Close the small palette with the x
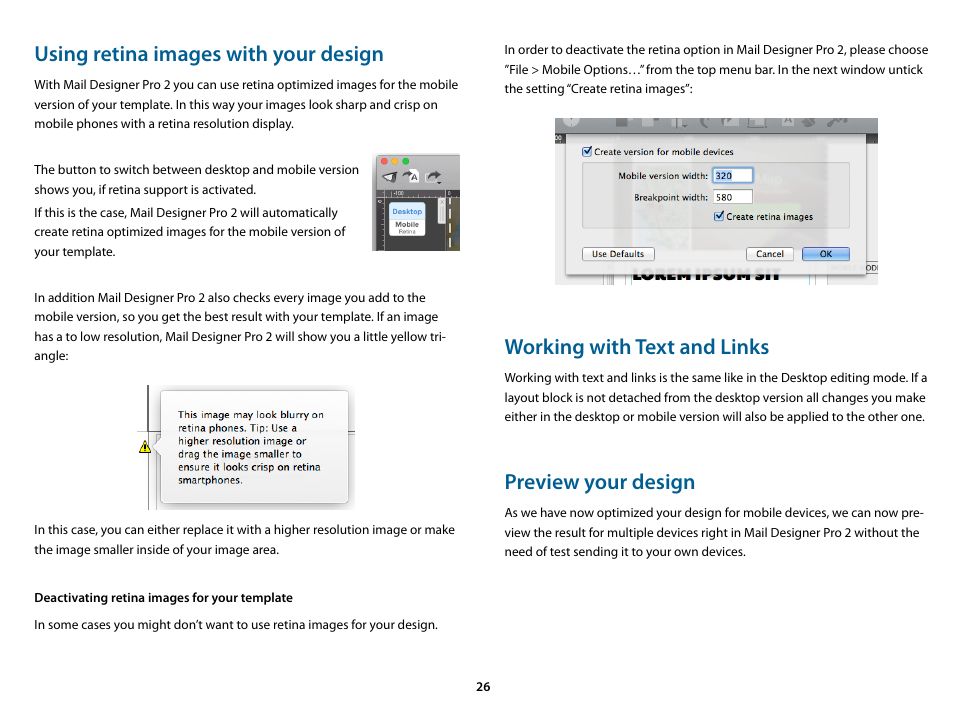 point(442,202)
